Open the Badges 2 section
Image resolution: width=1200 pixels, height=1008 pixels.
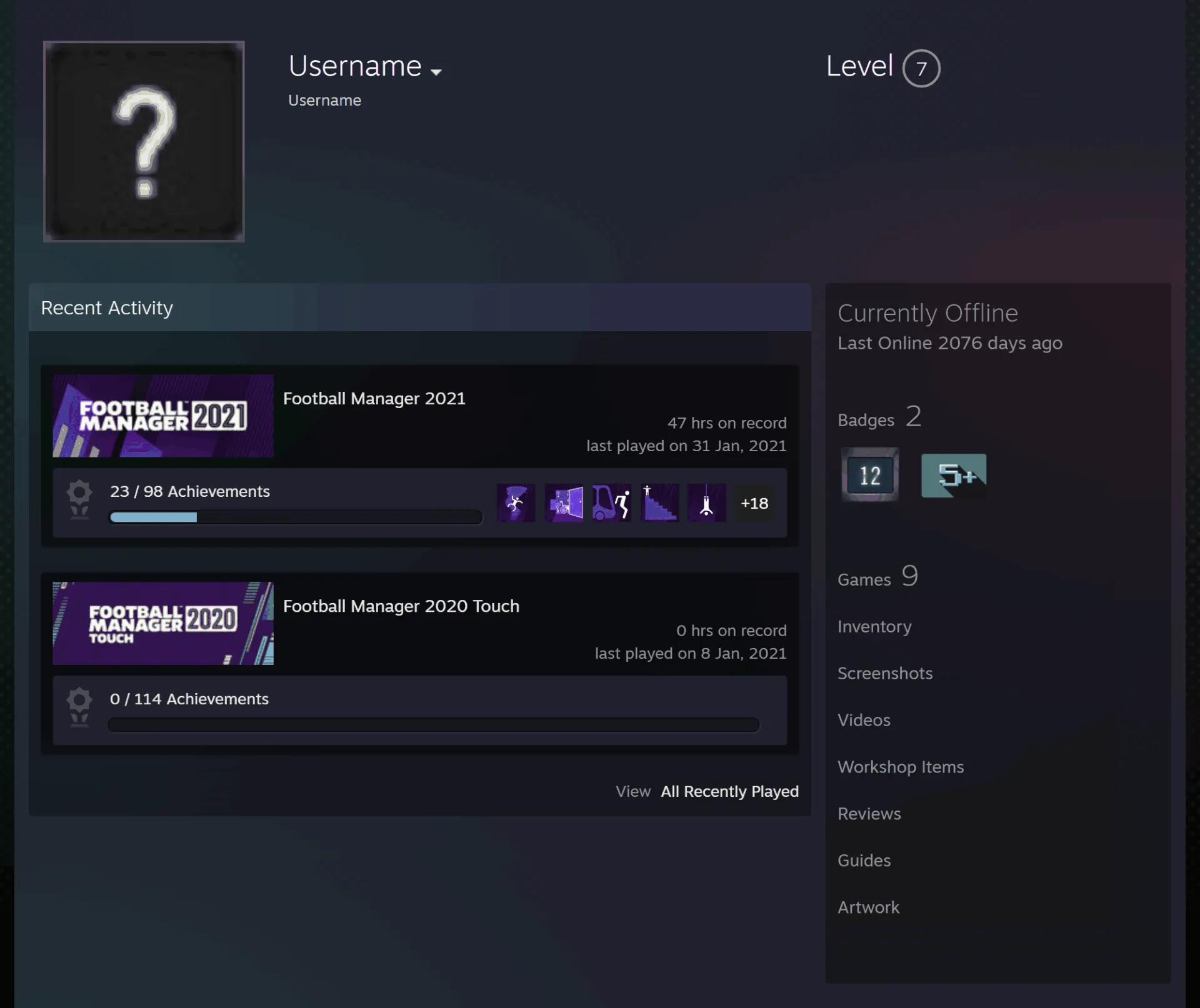879,417
